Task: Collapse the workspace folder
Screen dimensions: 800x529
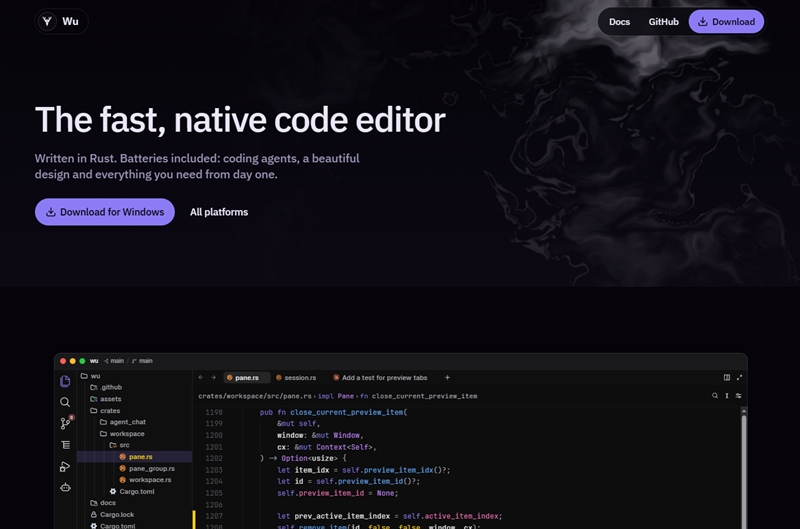Action: [x=122, y=434]
